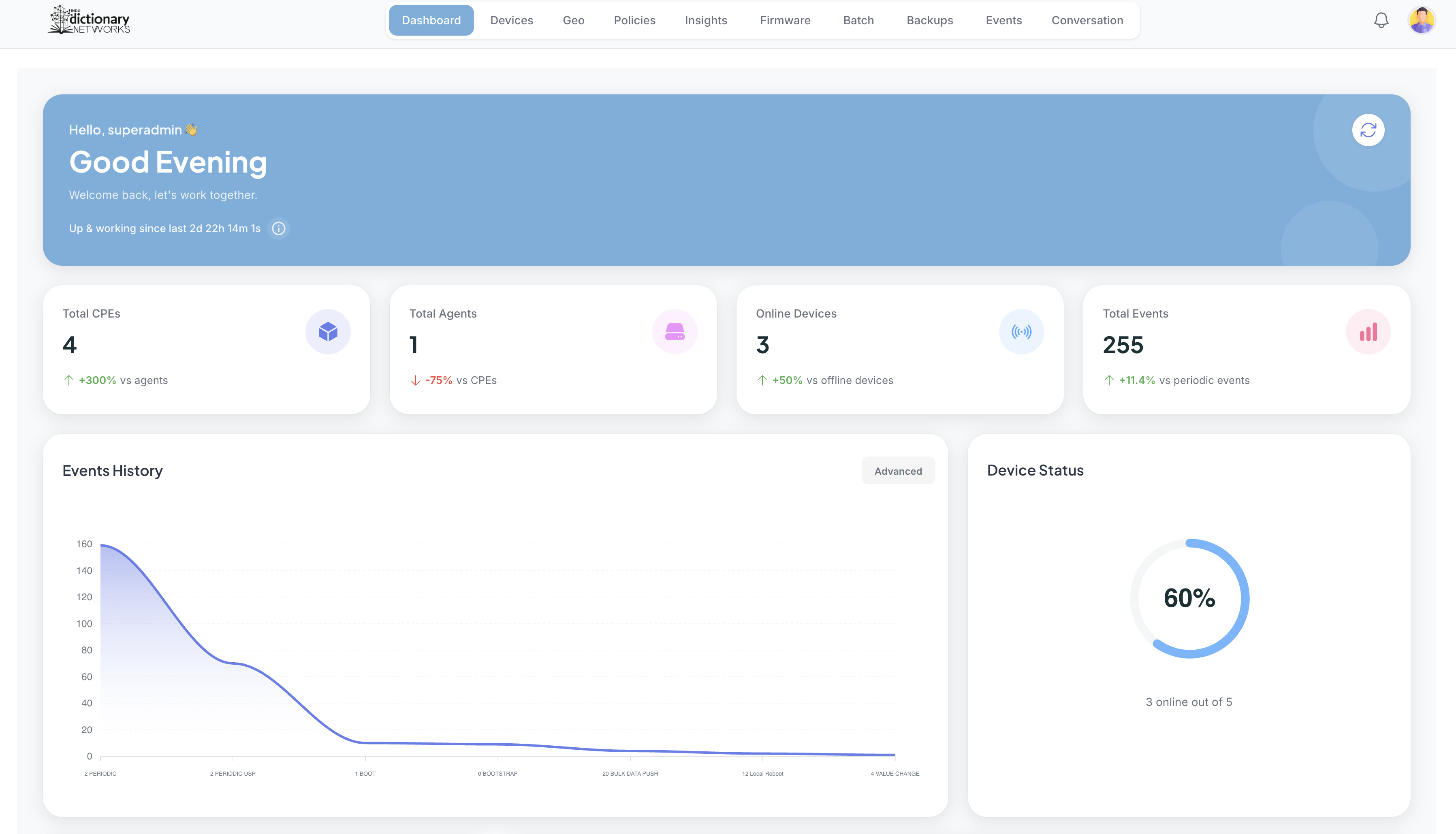Click the Total Agents drive icon

(x=674, y=332)
